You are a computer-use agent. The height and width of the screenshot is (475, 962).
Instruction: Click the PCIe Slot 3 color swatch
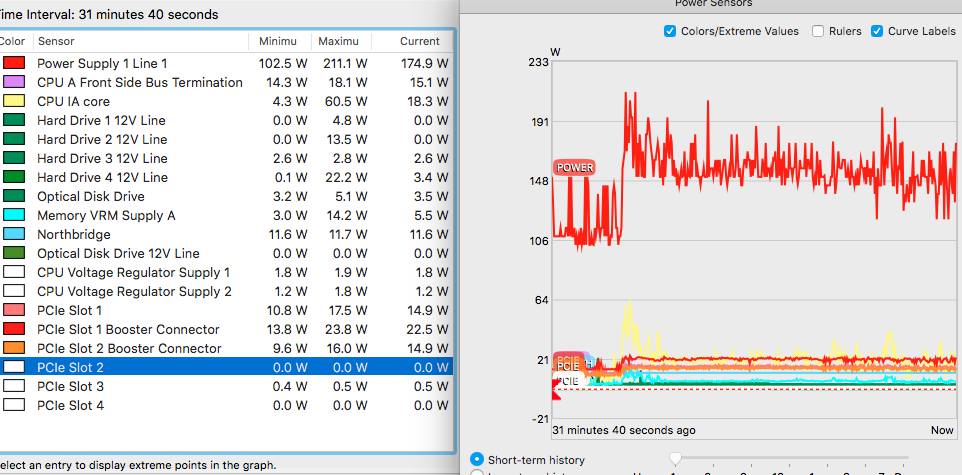[13, 386]
